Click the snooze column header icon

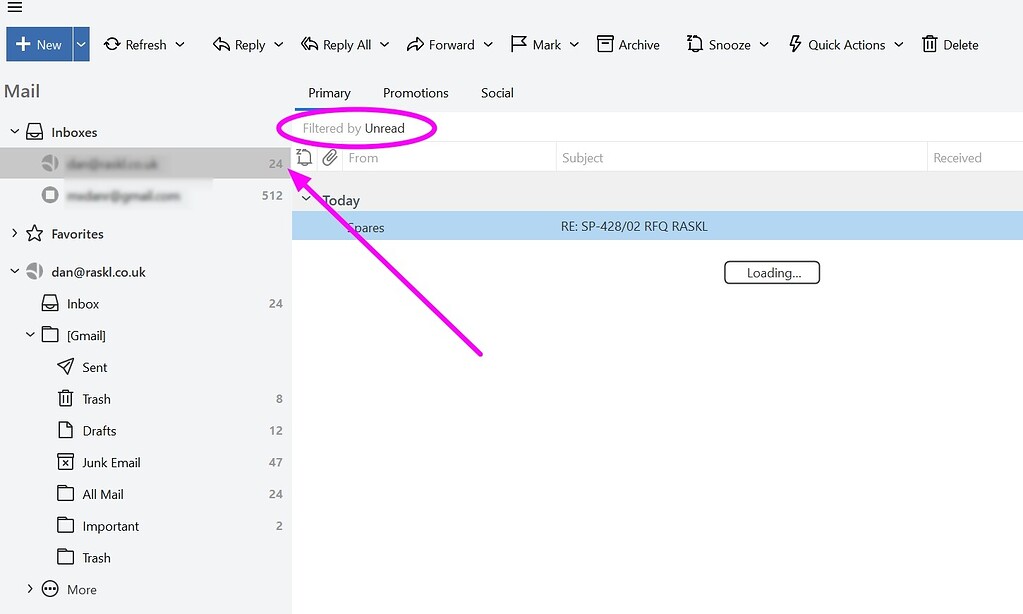(304, 157)
